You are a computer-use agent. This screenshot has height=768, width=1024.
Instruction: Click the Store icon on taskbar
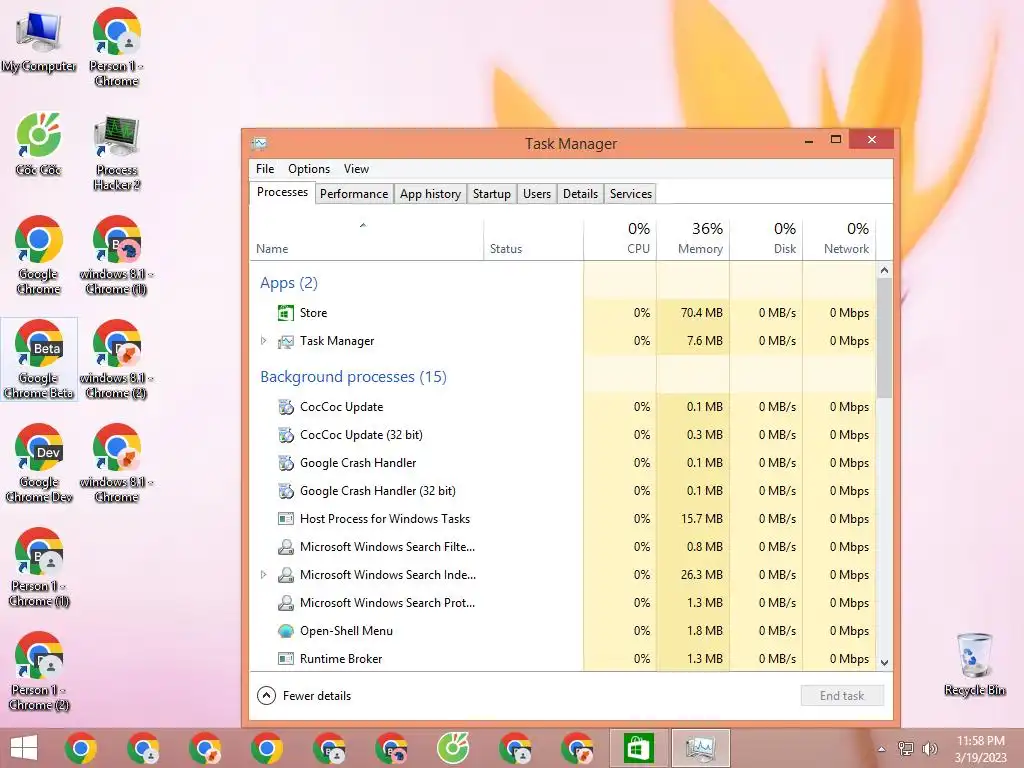[638, 748]
